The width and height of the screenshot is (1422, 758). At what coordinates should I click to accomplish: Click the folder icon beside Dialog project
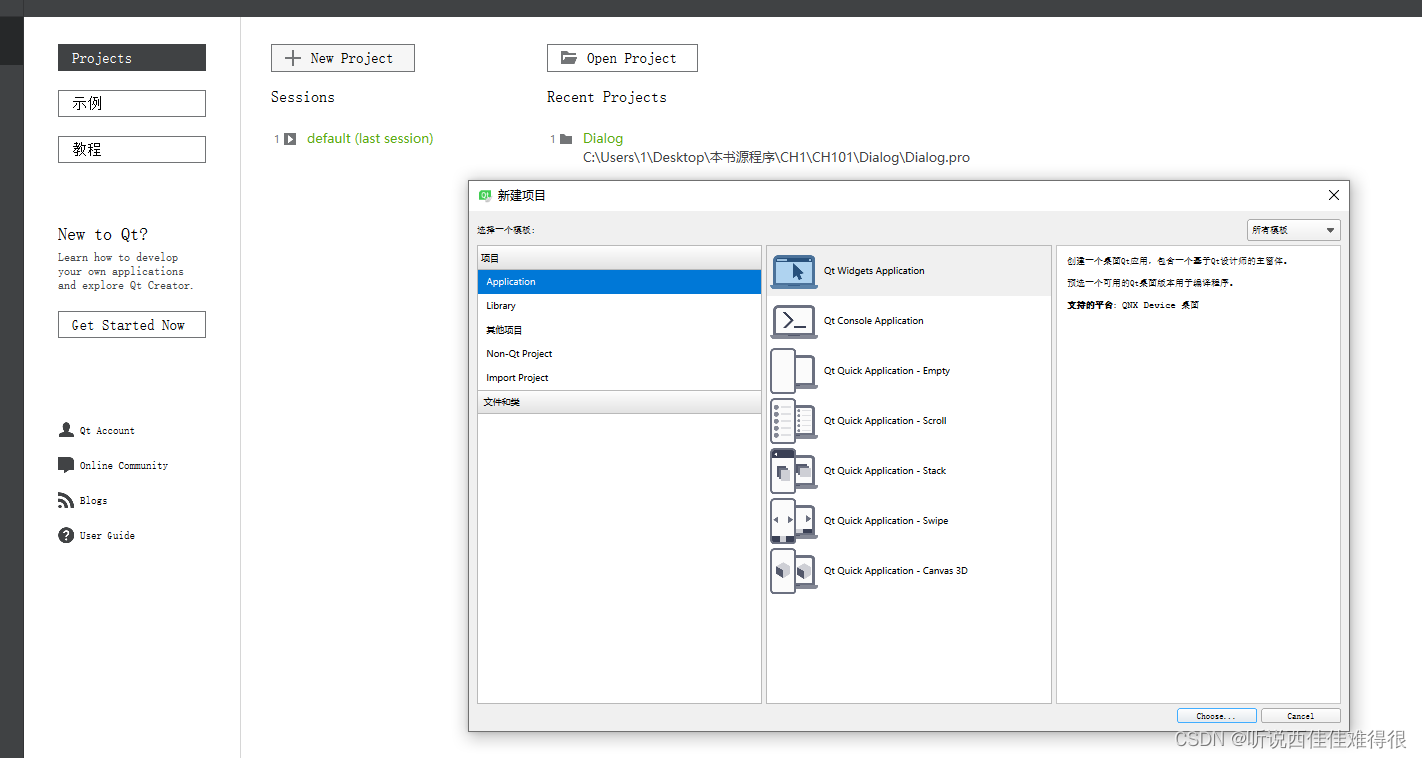(x=566, y=139)
